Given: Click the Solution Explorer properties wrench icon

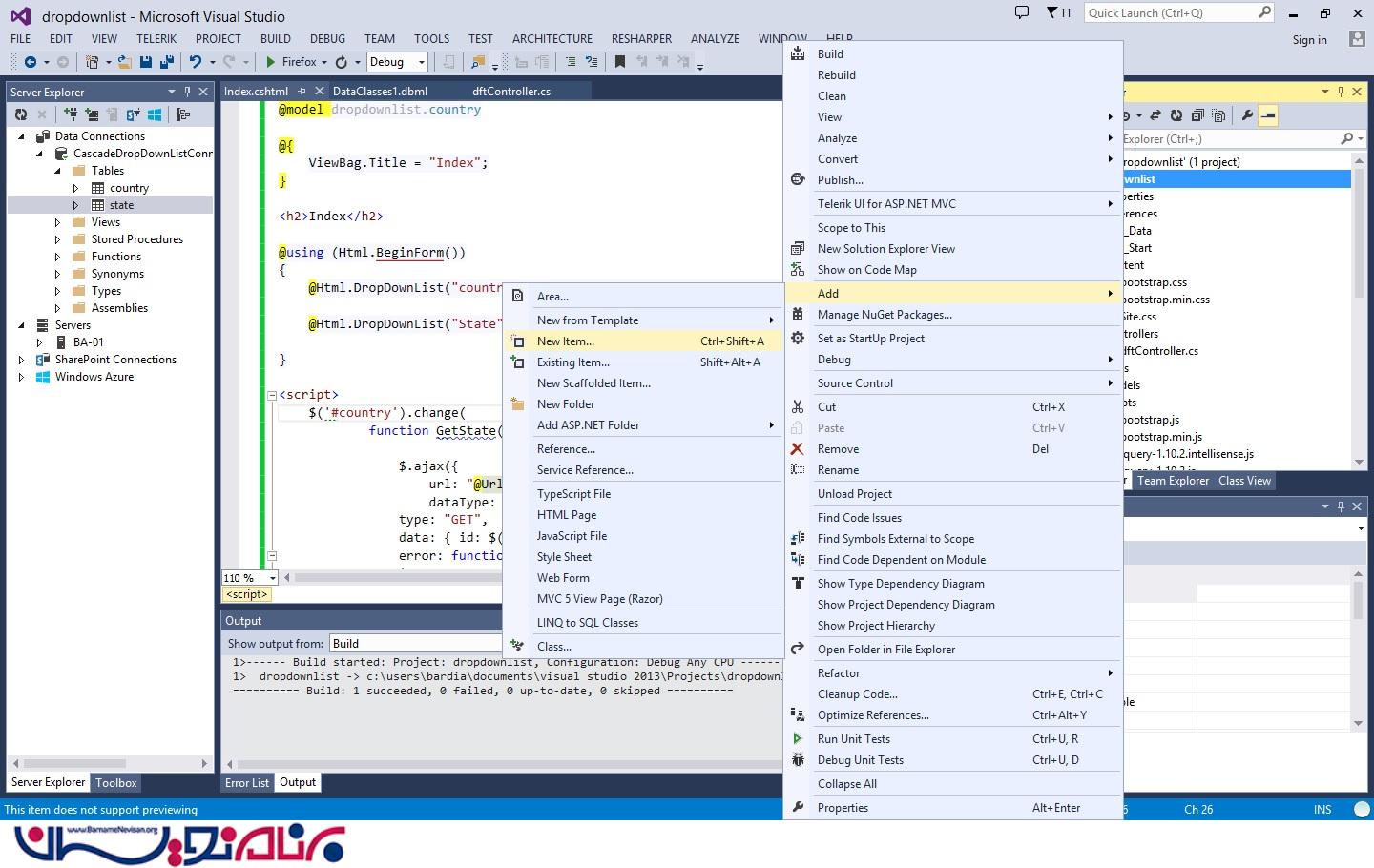Looking at the screenshot, I should 1247,115.
